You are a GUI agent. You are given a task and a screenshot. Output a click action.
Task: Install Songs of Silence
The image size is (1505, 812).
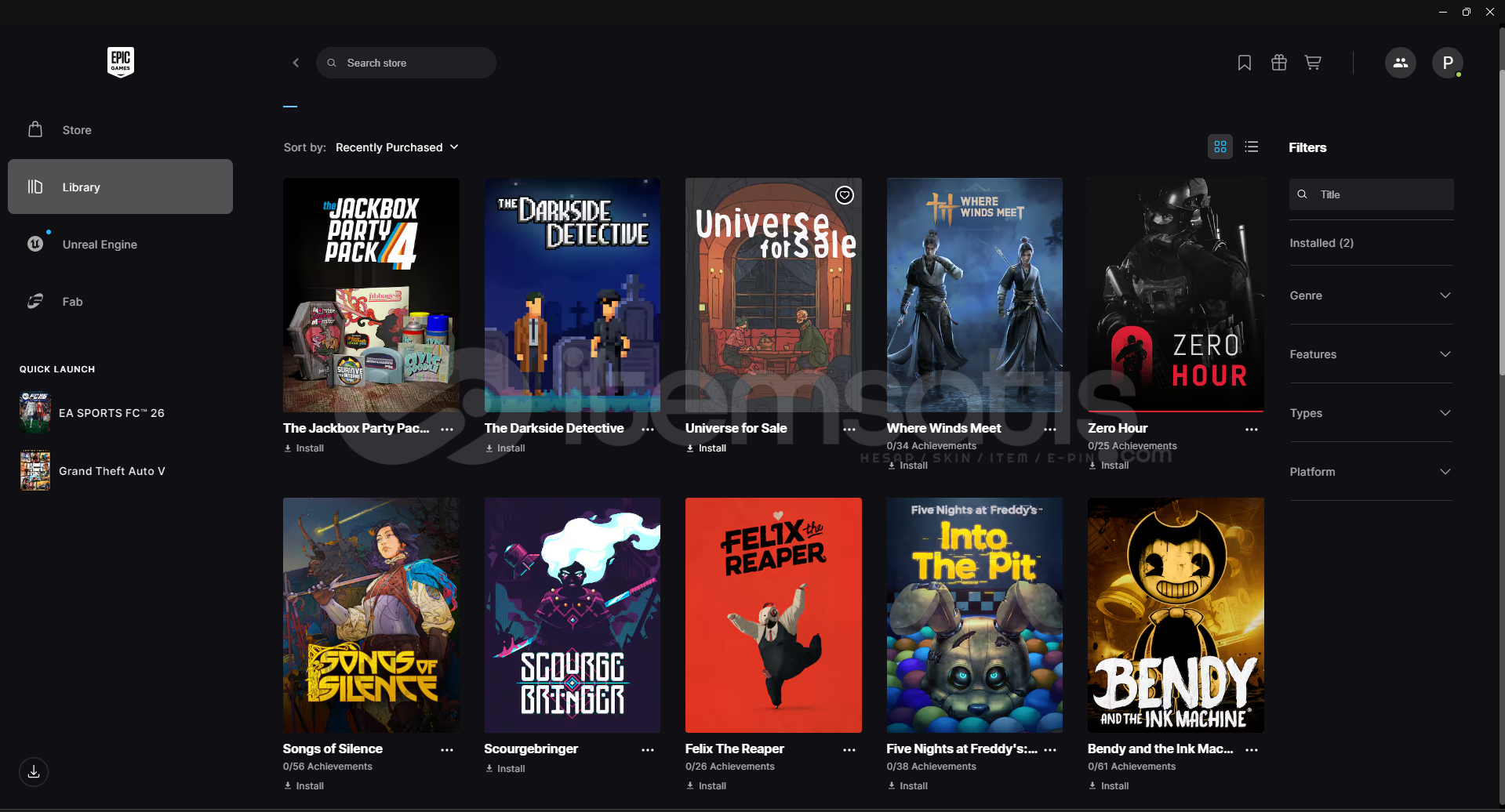[304, 786]
